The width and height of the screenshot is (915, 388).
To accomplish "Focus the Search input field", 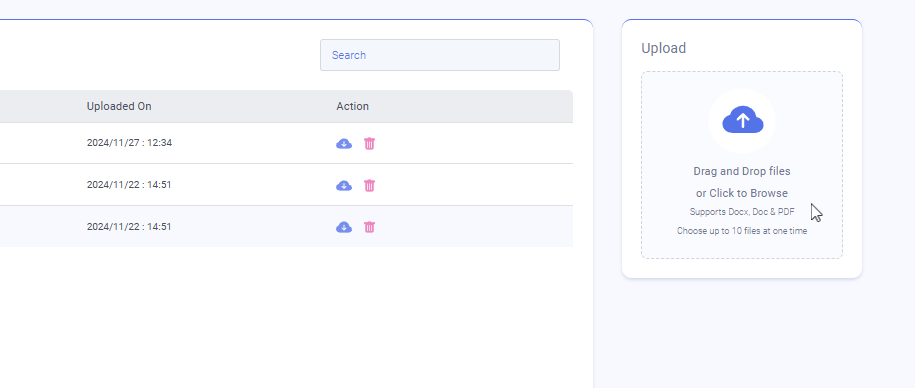I will [x=440, y=55].
